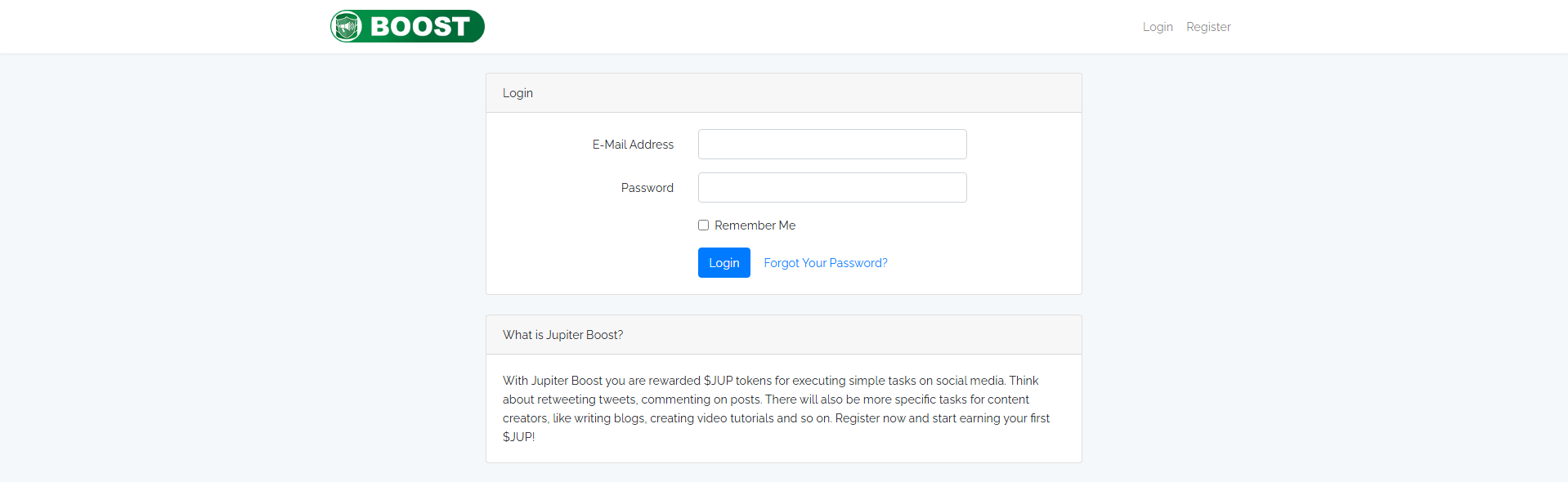Click the Boost logo in the header
Viewport: 1568px width, 482px height.
click(x=407, y=26)
